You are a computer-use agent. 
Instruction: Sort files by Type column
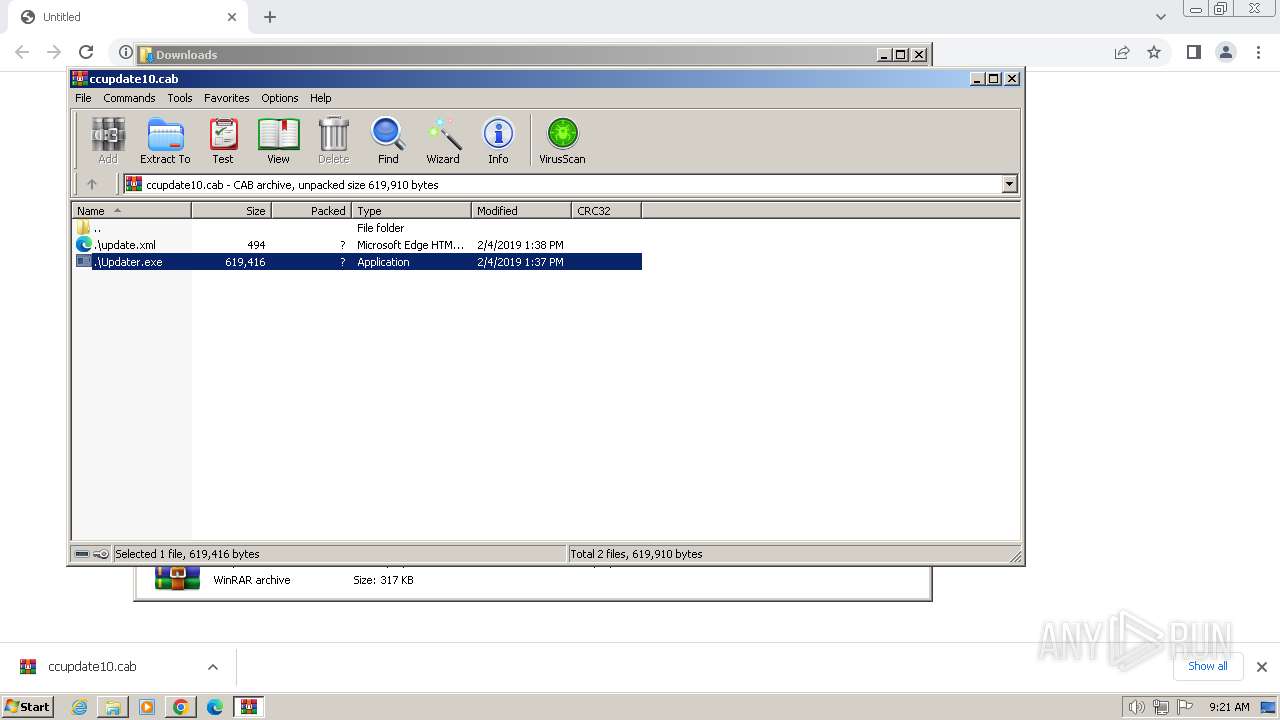(x=411, y=210)
